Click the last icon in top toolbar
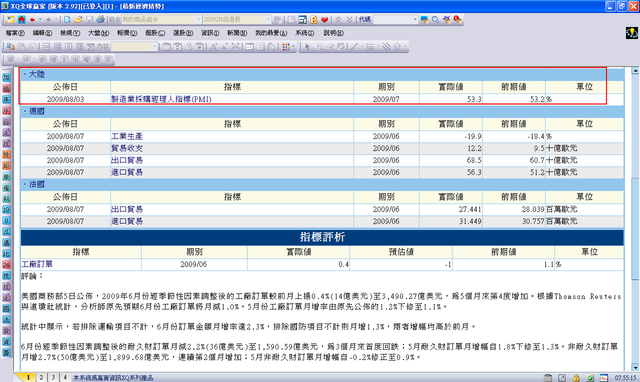640x382 pixels. tap(457, 19)
